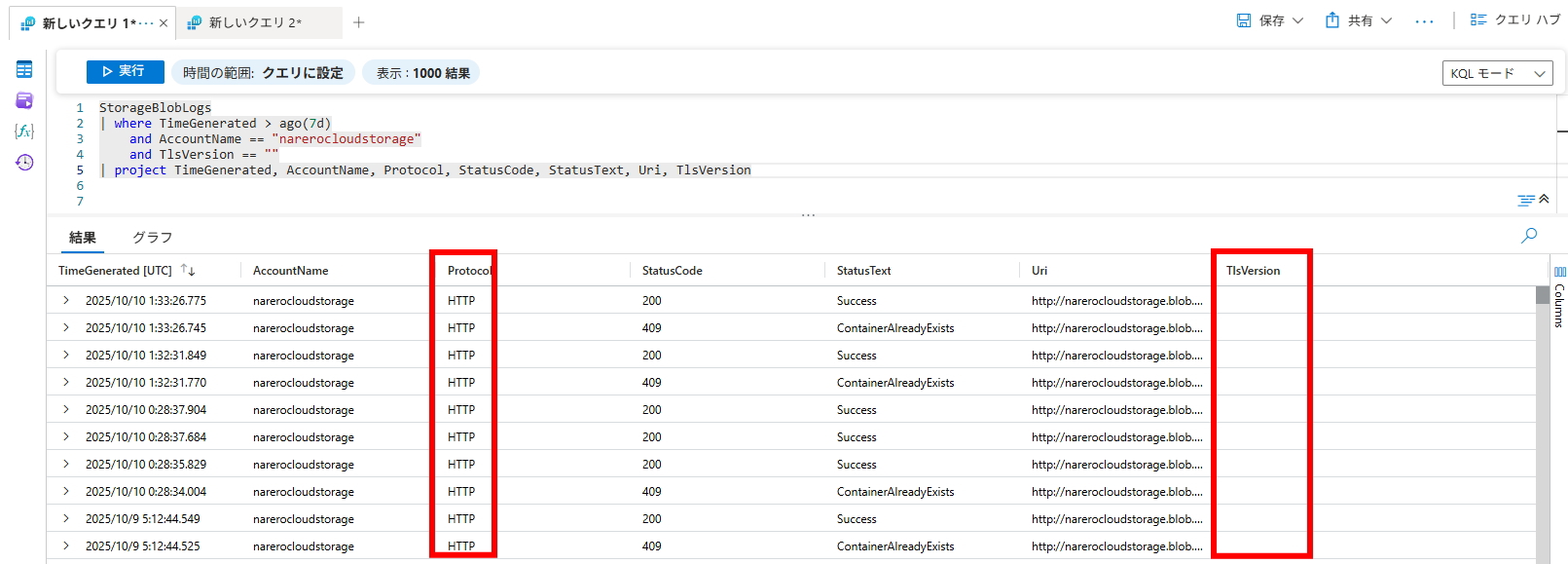The width and height of the screenshot is (1568, 564).
Task: Open クエリ ハブ
Action: point(1515,20)
